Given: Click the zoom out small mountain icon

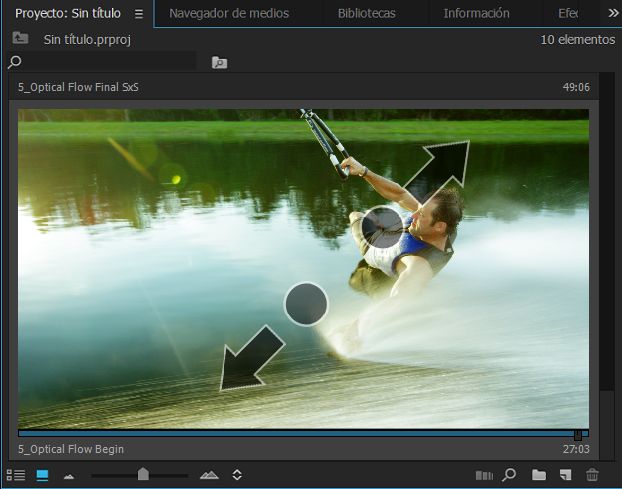Looking at the screenshot, I should pyautogui.click(x=69, y=476).
